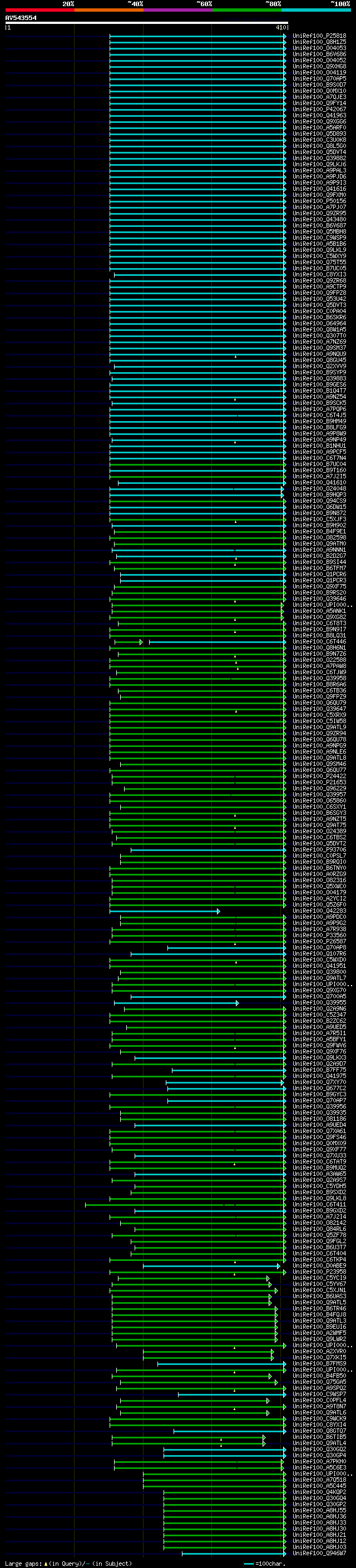Select the UniRef100_P50156 label

[319, 201]
